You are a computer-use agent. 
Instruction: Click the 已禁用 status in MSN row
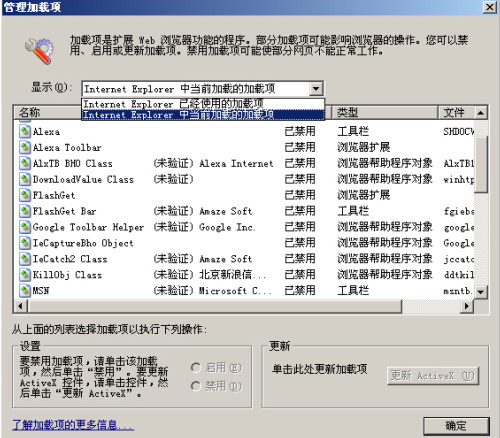[300, 291]
